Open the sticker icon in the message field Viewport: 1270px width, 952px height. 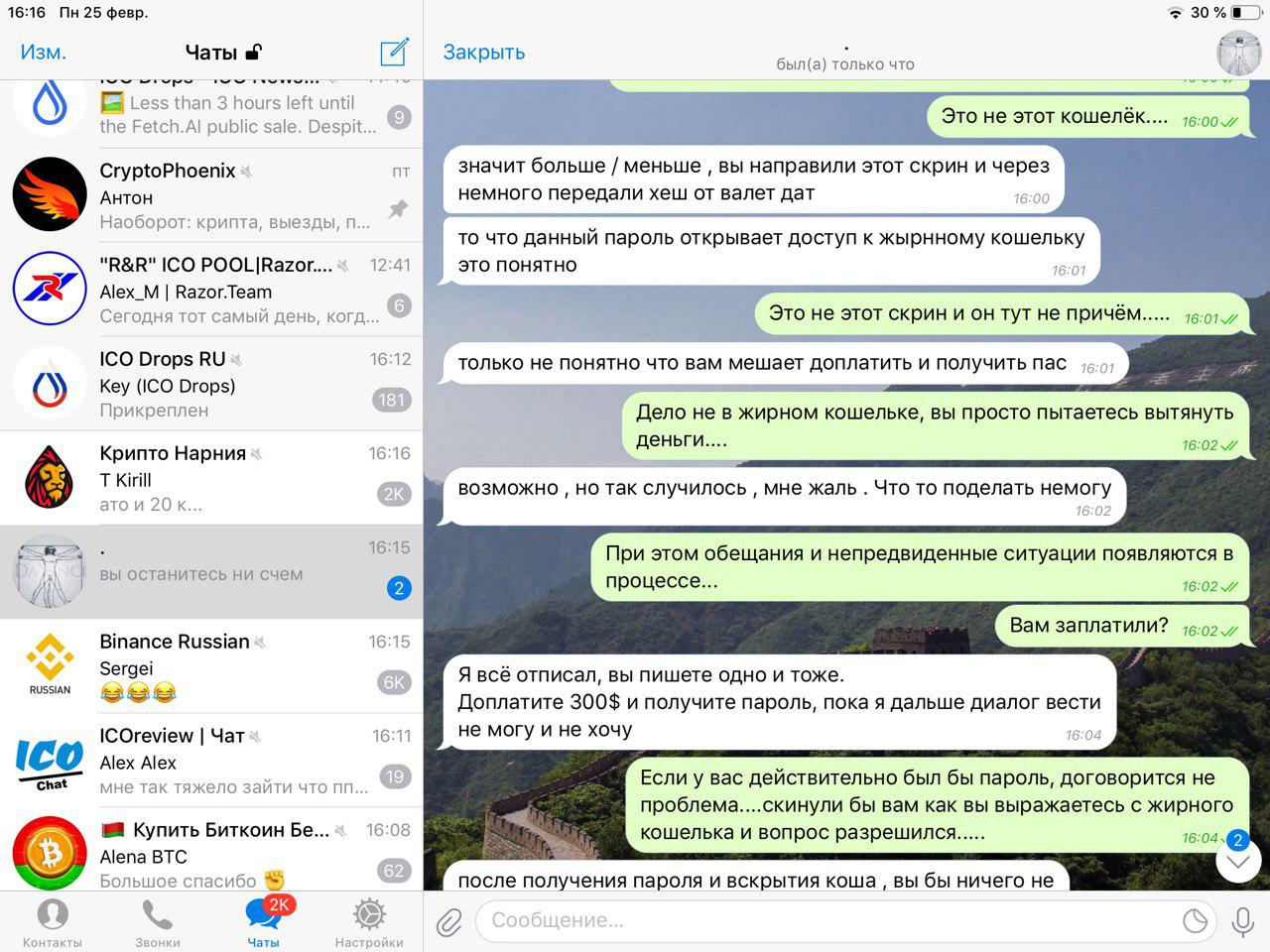(x=1196, y=921)
